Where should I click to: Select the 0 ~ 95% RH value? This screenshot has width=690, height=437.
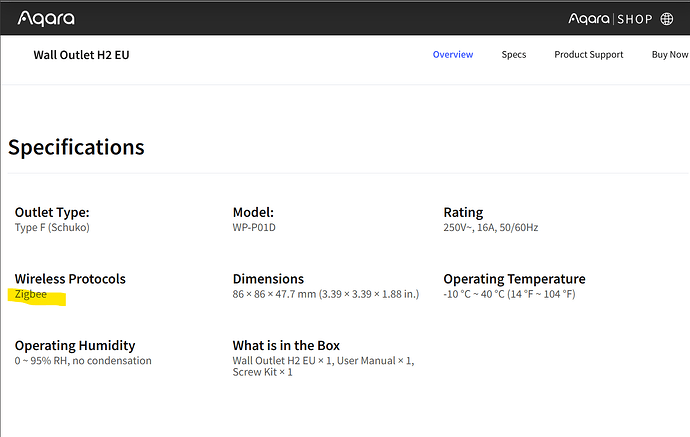(83, 361)
